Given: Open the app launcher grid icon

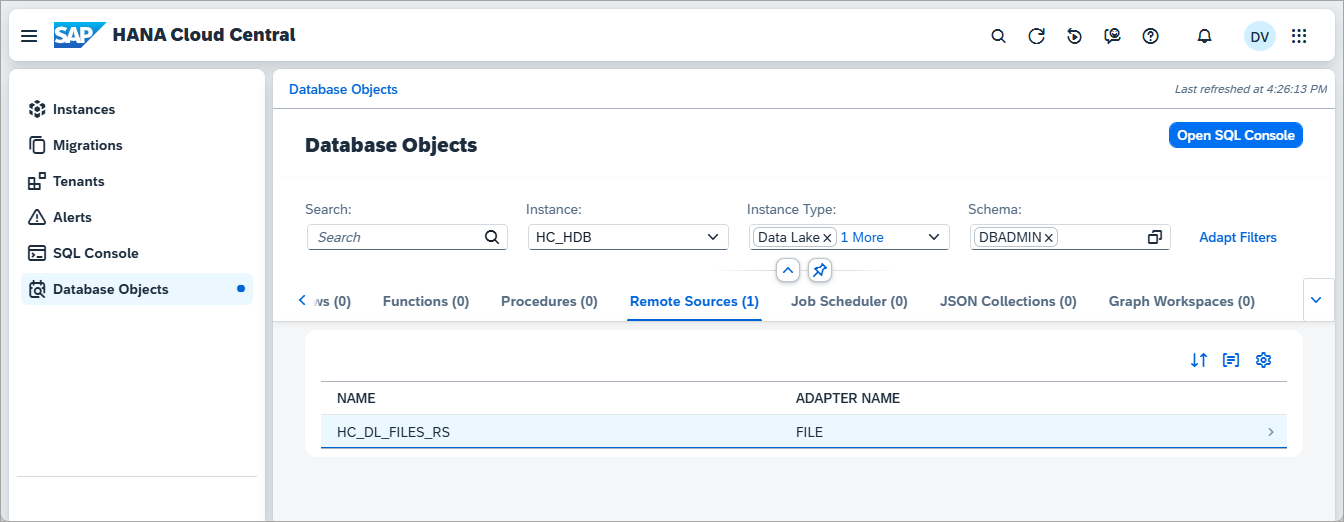Looking at the screenshot, I should pyautogui.click(x=1299, y=36).
